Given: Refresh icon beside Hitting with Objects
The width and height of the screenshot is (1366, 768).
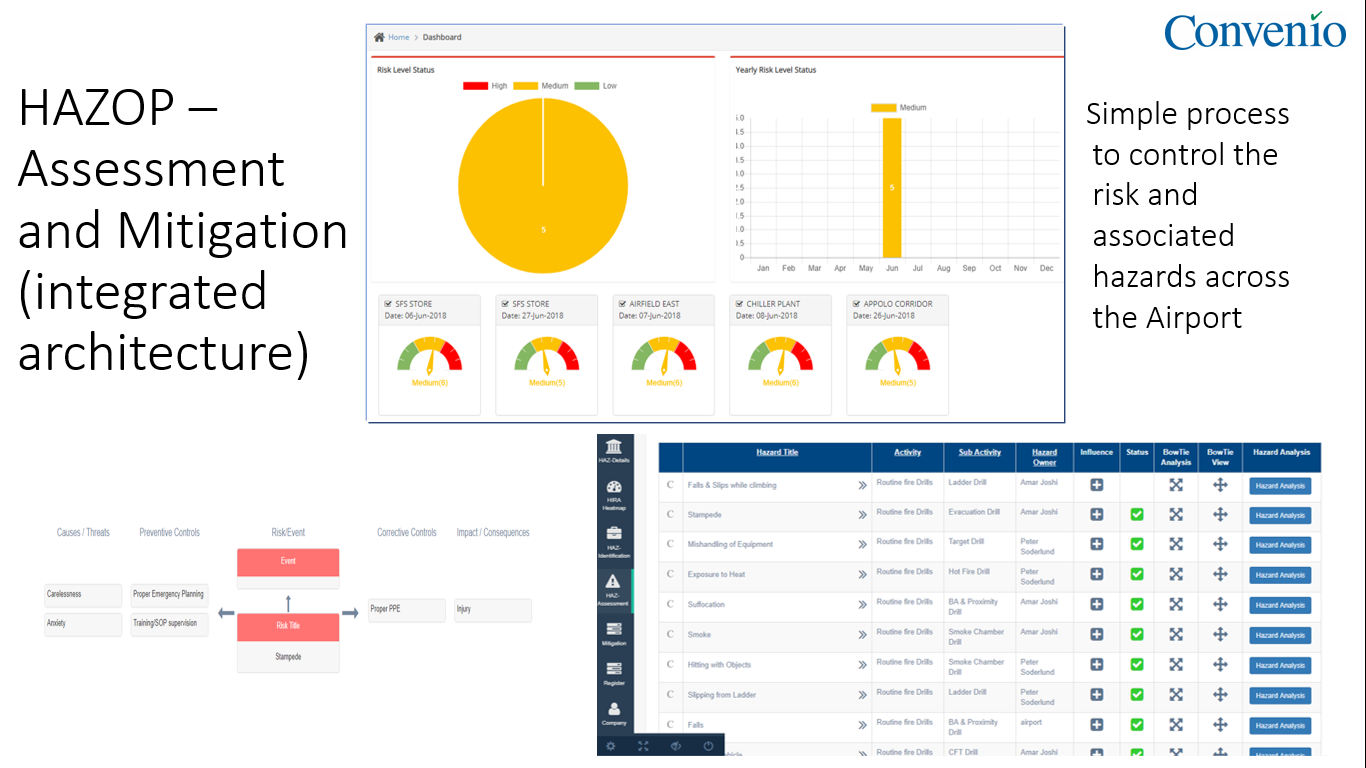Looking at the screenshot, I should coord(671,664).
